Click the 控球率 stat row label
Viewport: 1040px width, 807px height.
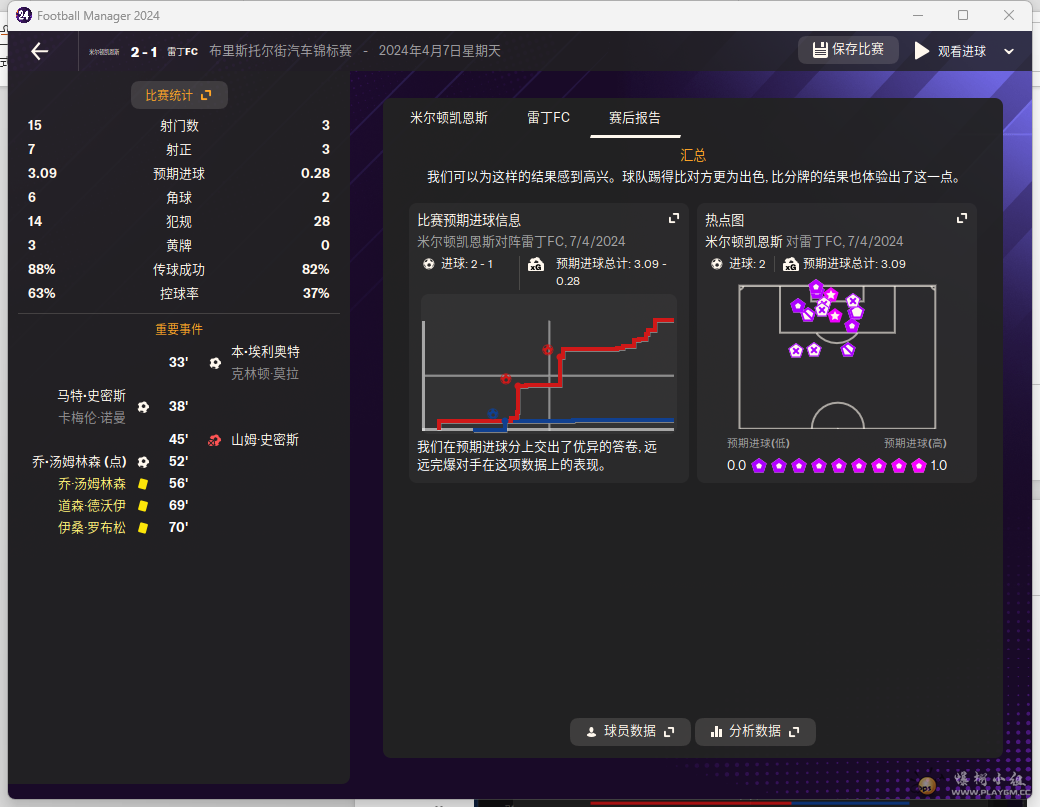[x=179, y=294]
